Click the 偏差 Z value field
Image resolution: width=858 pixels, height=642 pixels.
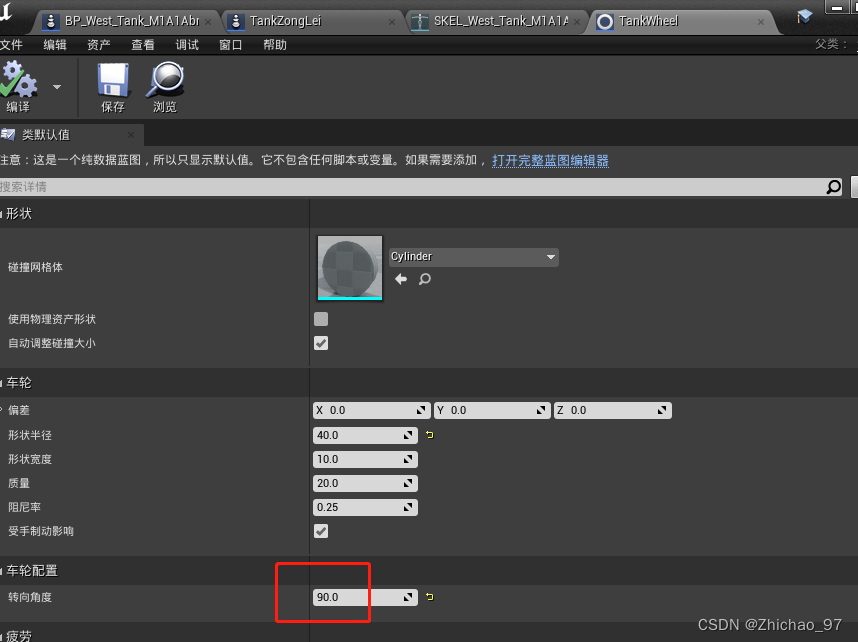[612, 410]
